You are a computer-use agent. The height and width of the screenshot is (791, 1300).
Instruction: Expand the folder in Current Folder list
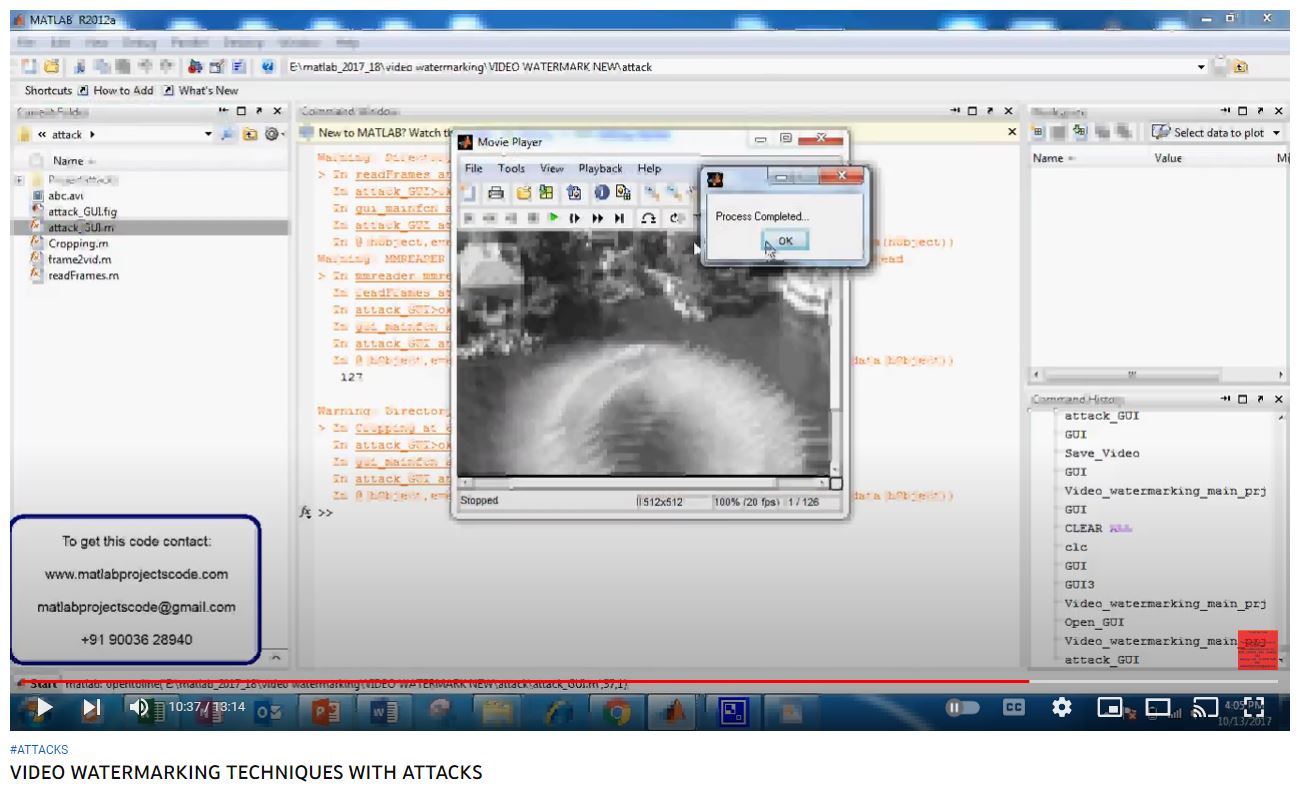(20, 180)
